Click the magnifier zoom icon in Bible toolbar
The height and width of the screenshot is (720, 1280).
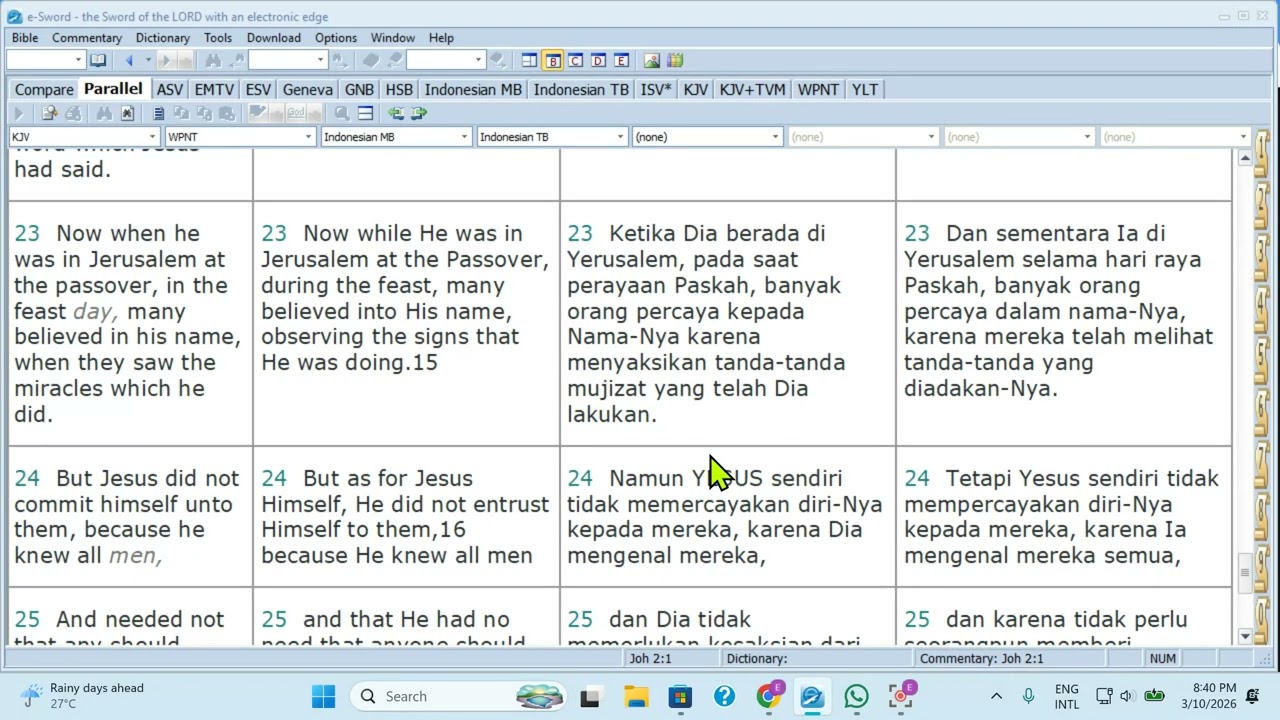tap(342, 113)
